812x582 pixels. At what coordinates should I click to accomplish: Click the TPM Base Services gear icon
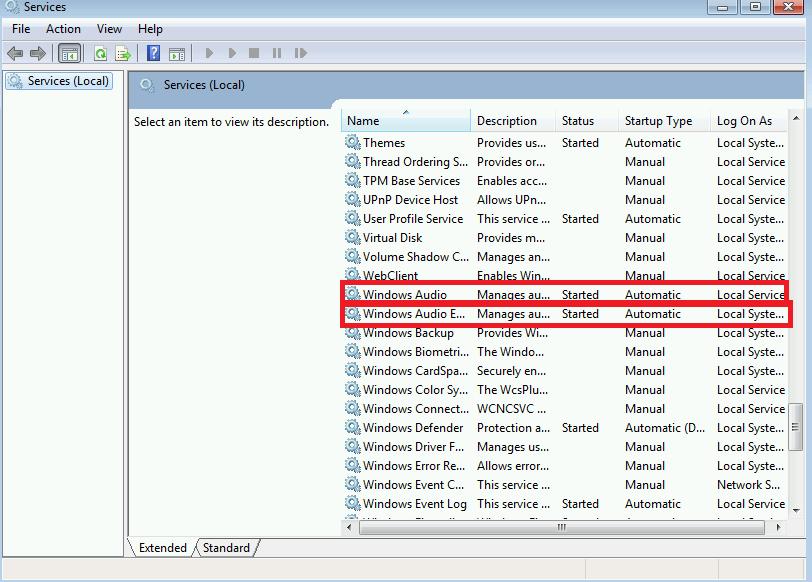coord(353,180)
